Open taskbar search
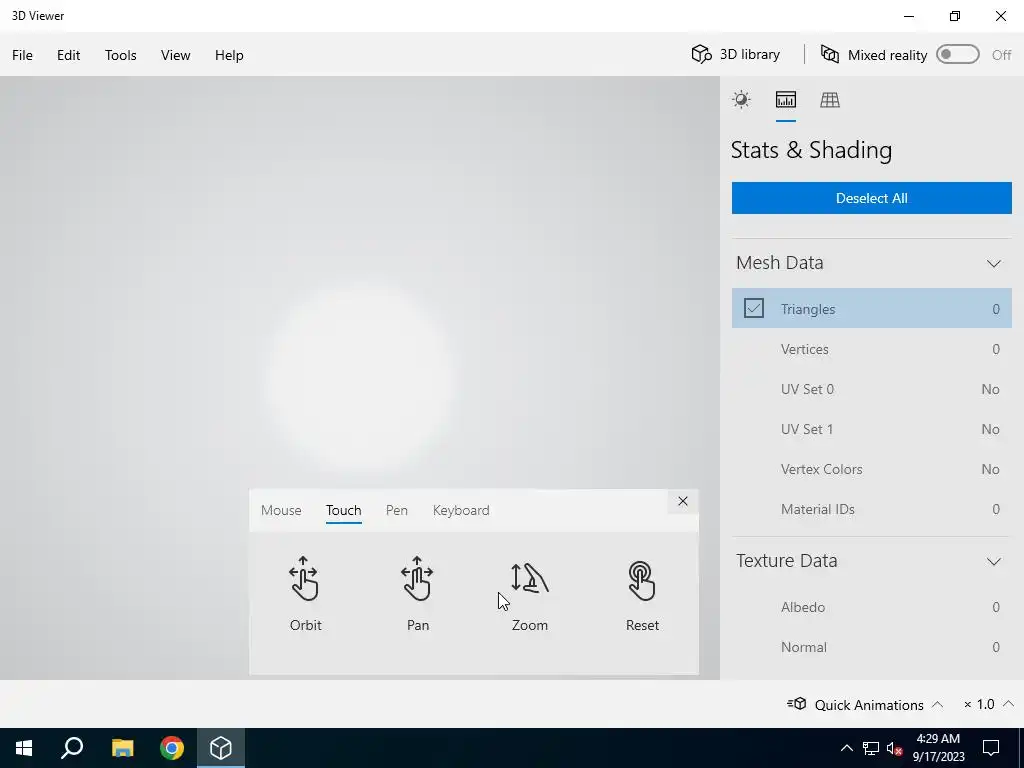1024x768 pixels. point(72,748)
